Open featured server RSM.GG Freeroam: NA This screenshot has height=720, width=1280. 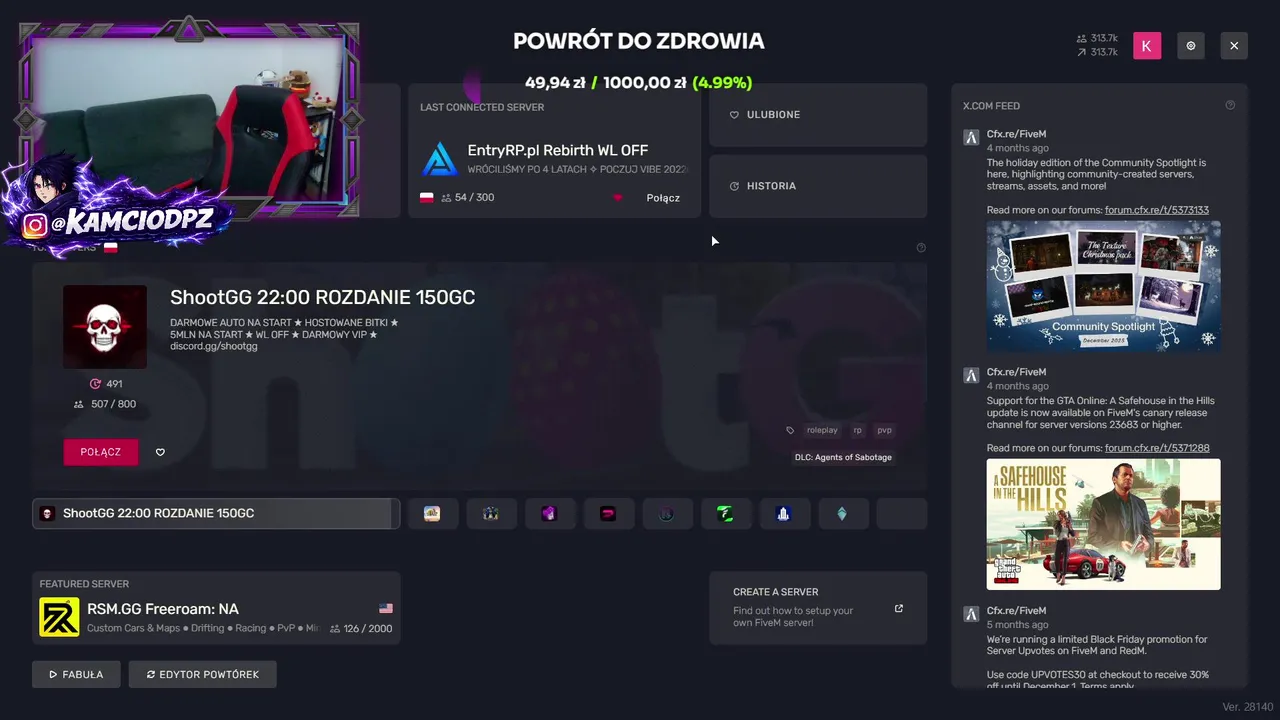pyautogui.click(x=216, y=608)
